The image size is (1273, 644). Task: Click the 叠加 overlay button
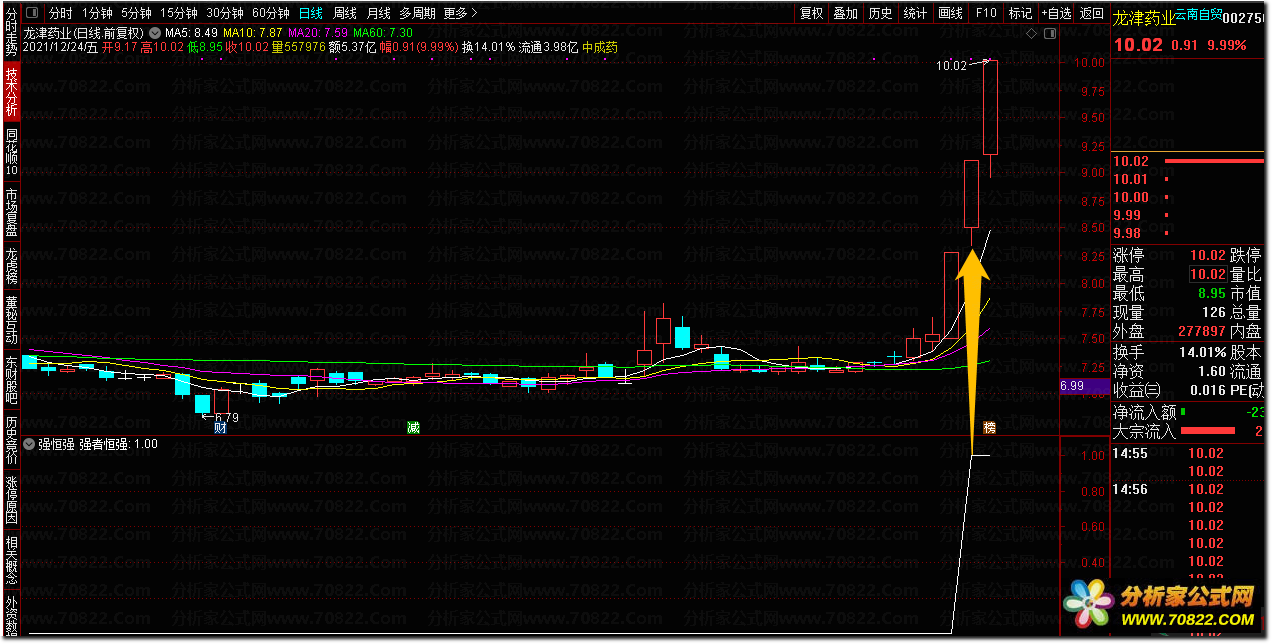[846, 13]
